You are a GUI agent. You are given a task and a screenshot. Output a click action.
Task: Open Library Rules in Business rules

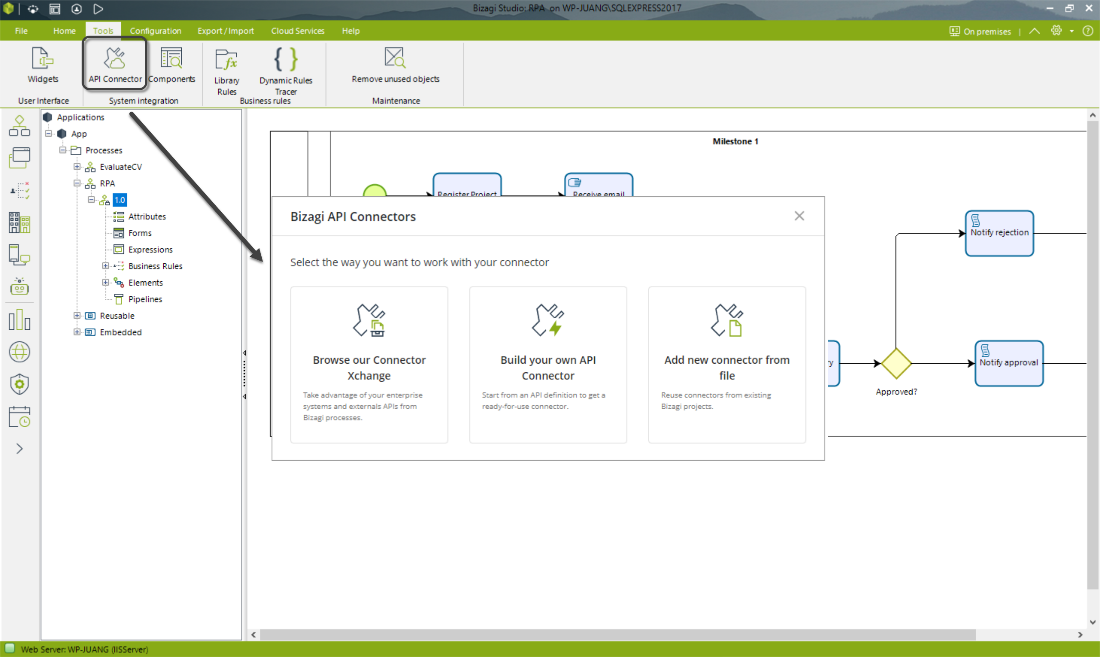tap(227, 71)
